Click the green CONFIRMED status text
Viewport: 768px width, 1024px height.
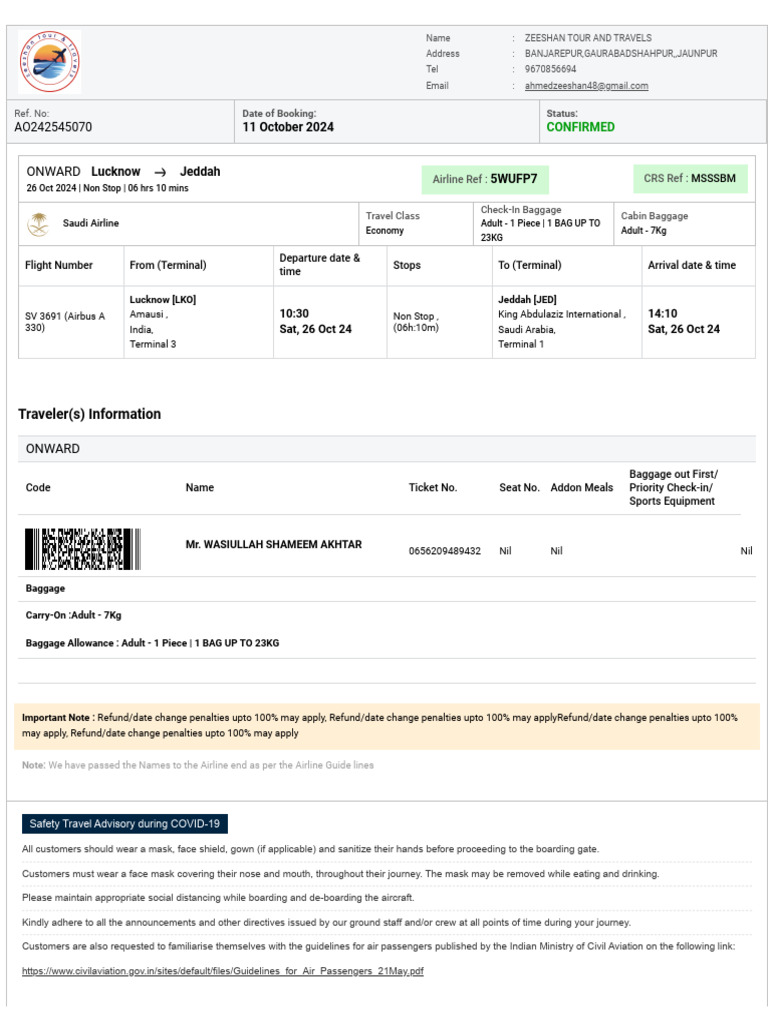tap(580, 127)
